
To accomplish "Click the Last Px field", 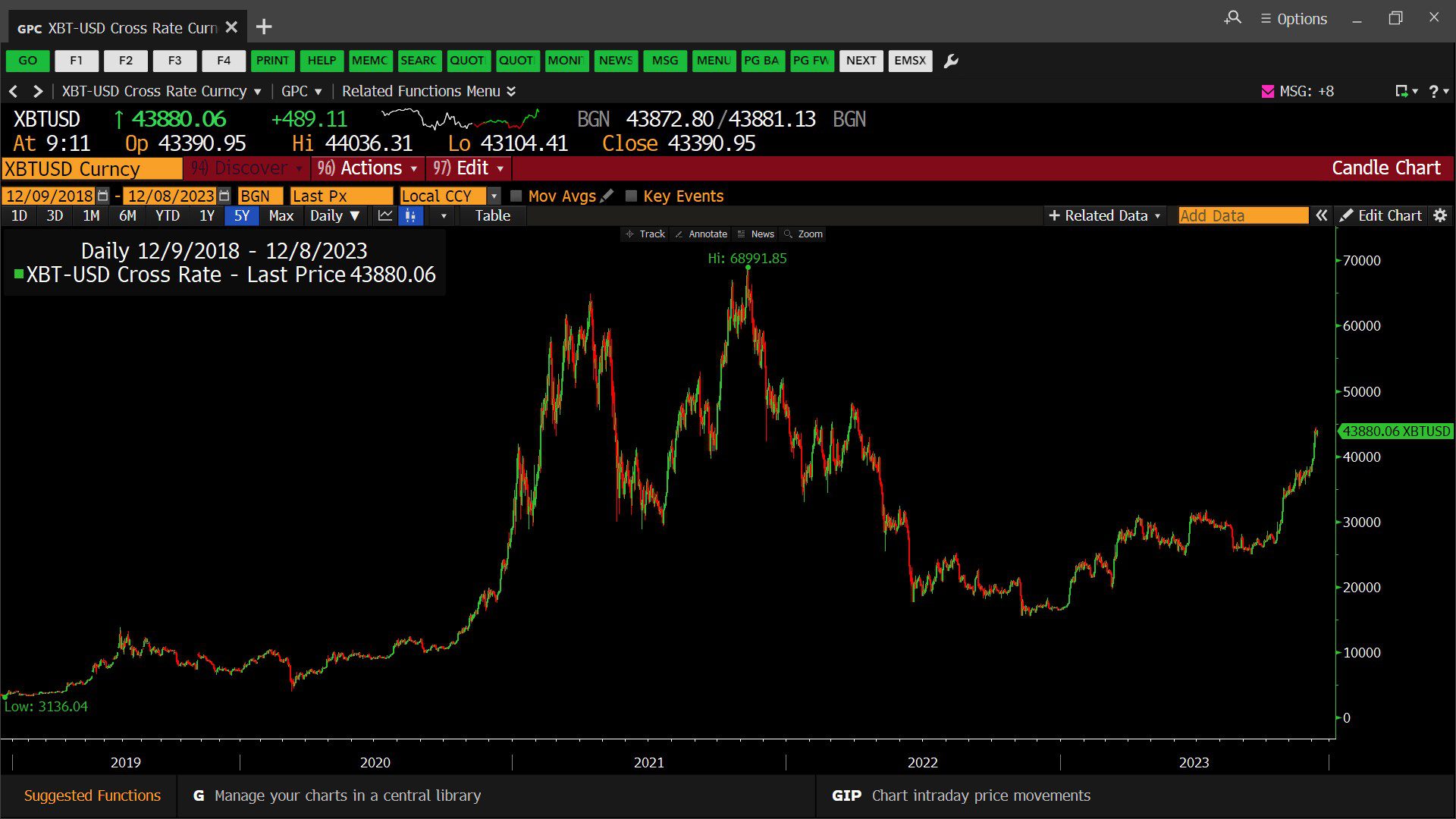I will [x=341, y=196].
